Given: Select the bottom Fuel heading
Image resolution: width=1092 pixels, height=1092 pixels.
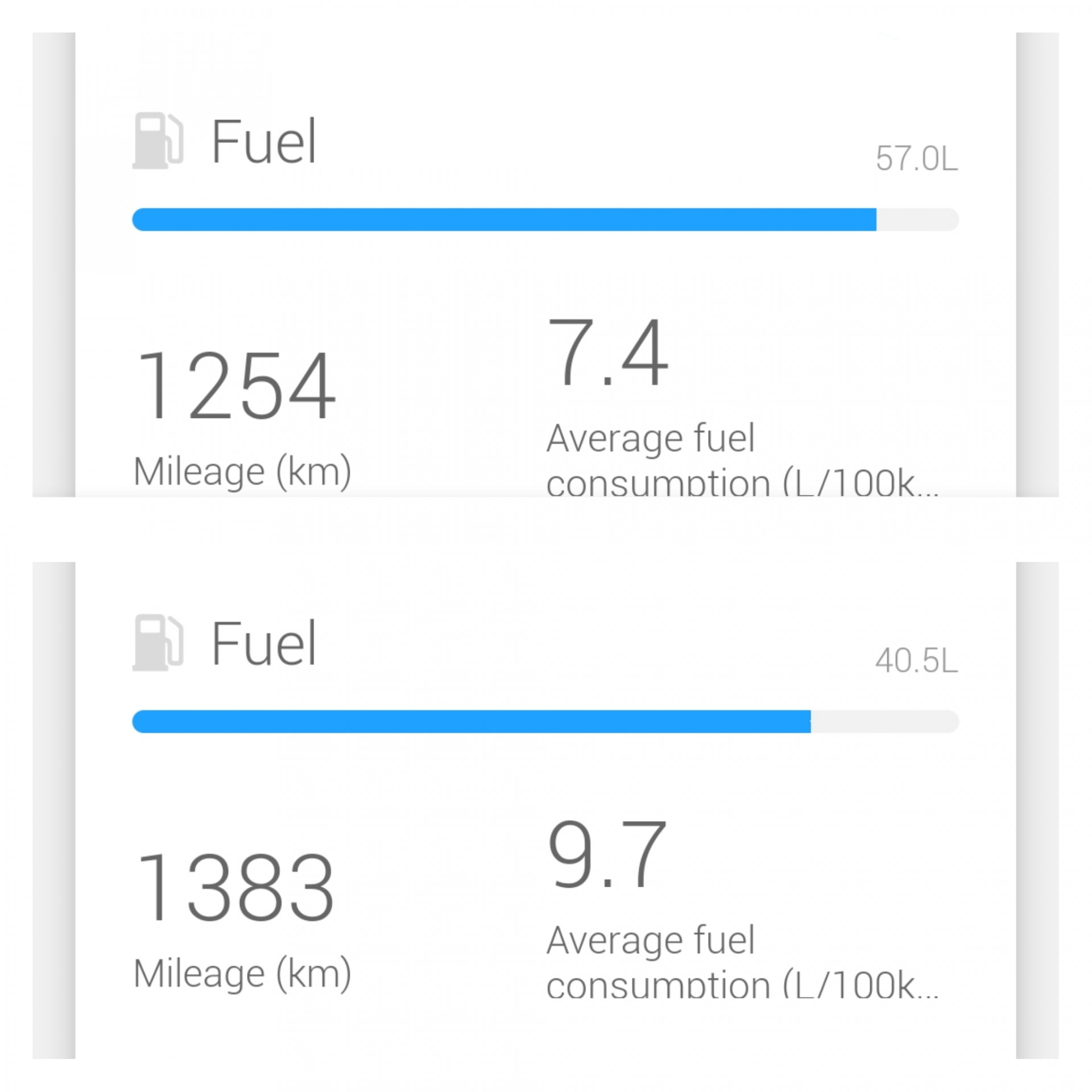Looking at the screenshot, I should click(264, 643).
